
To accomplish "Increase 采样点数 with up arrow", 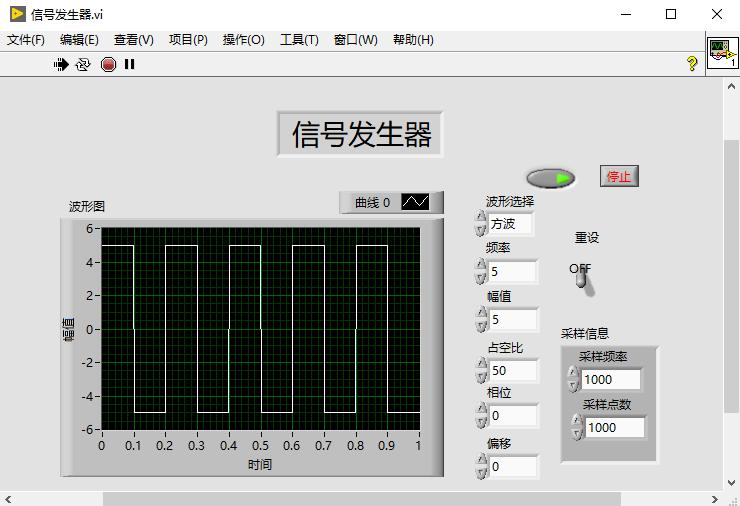I will coord(577,421).
